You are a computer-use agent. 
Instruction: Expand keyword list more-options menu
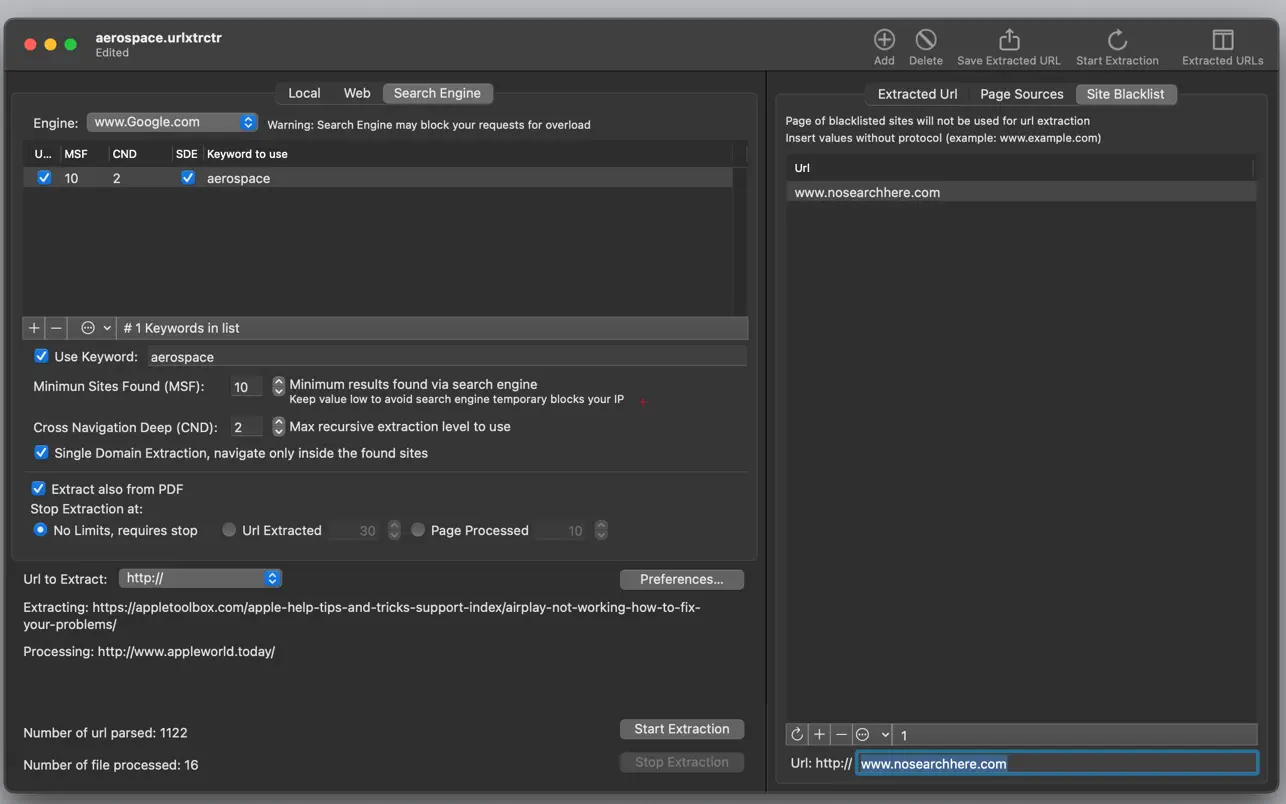click(x=95, y=328)
